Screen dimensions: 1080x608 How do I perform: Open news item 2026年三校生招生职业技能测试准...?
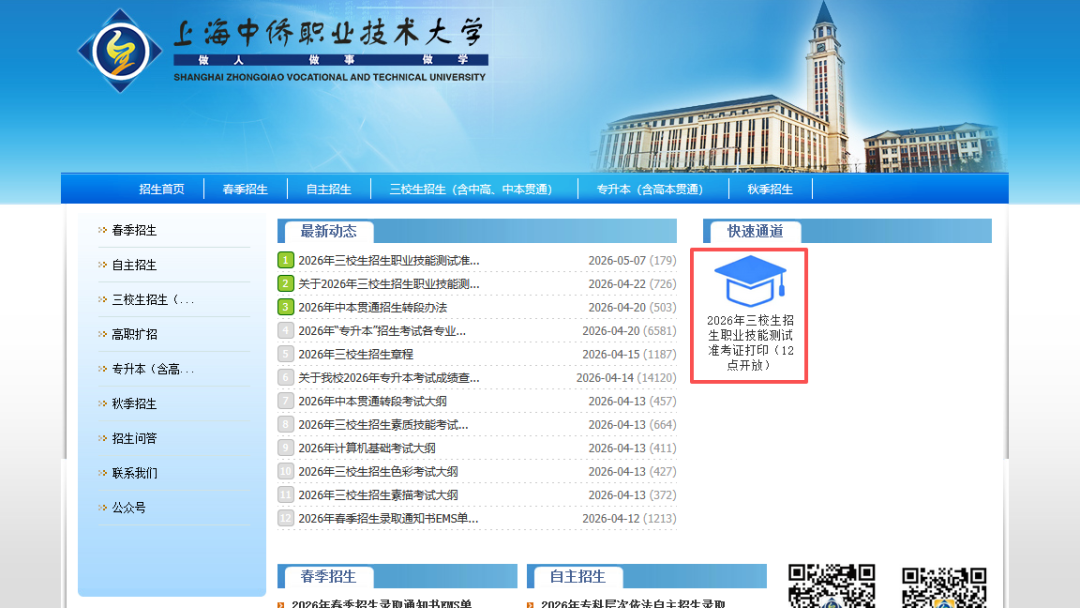pyautogui.click(x=388, y=260)
